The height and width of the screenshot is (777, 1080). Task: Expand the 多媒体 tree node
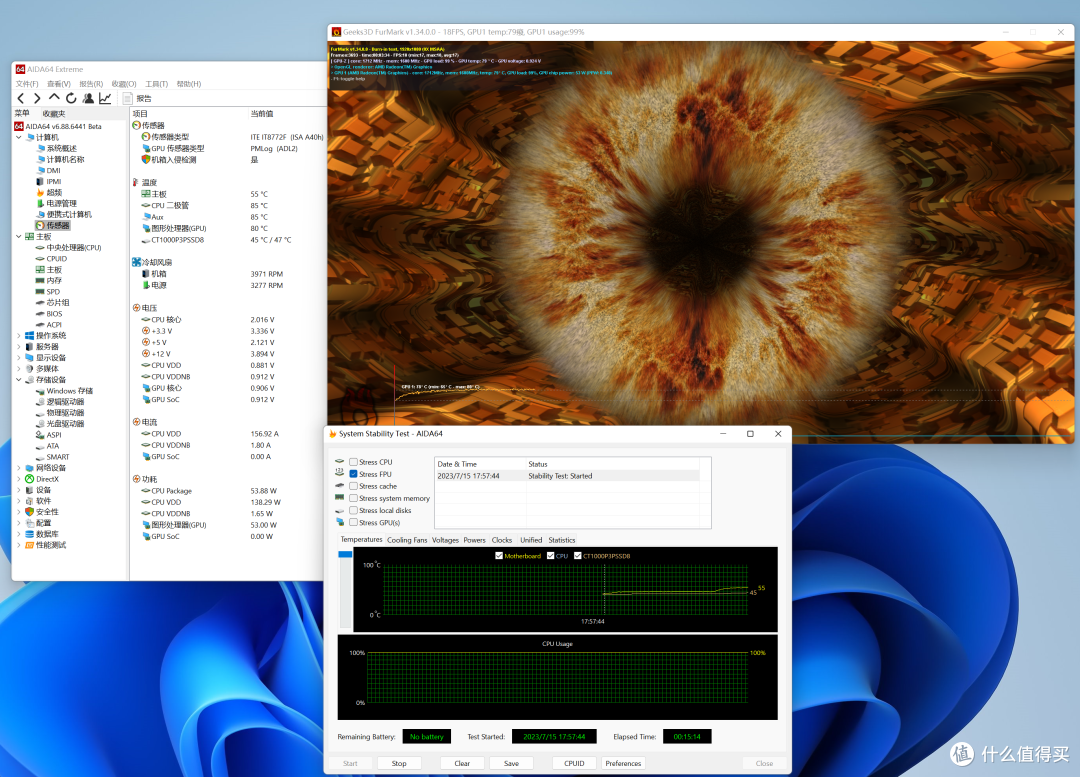click(x=19, y=369)
